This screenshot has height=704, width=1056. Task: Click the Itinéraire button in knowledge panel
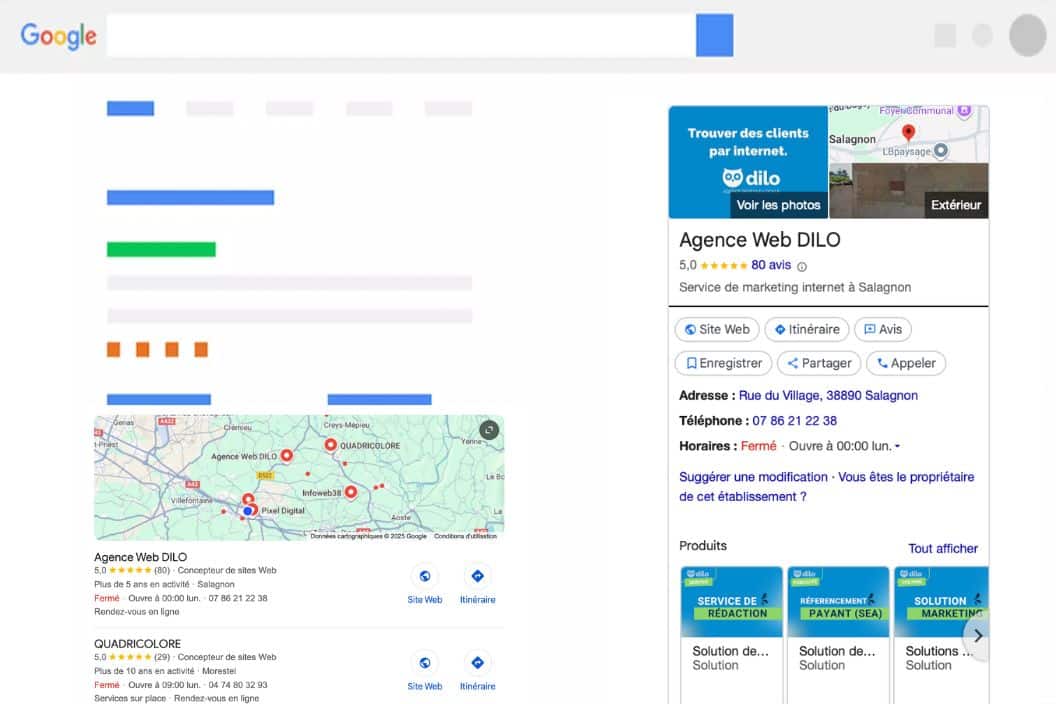coord(807,329)
